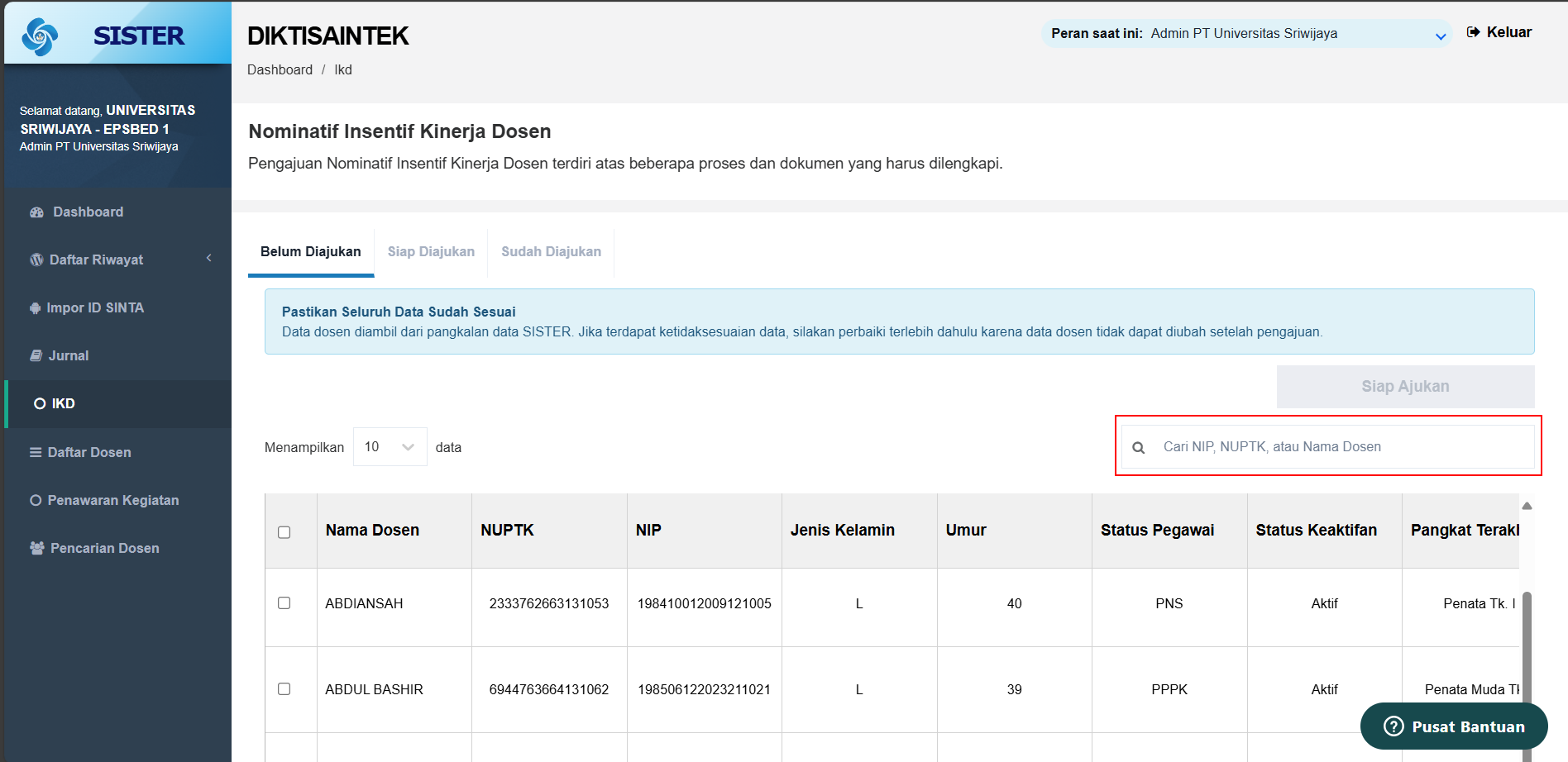Click the logout arrow icon
This screenshot has width=1568, height=762.
(x=1473, y=32)
